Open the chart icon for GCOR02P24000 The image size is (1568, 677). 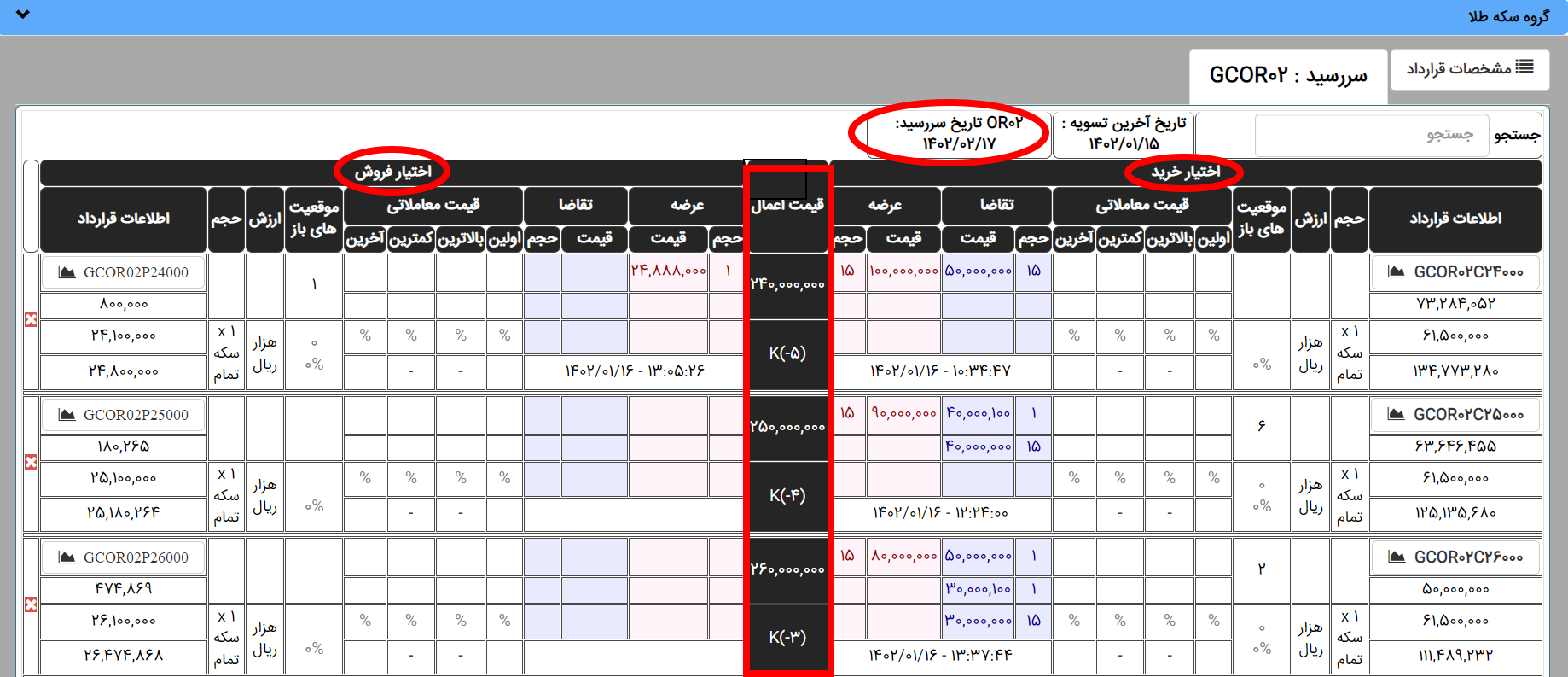tap(67, 272)
